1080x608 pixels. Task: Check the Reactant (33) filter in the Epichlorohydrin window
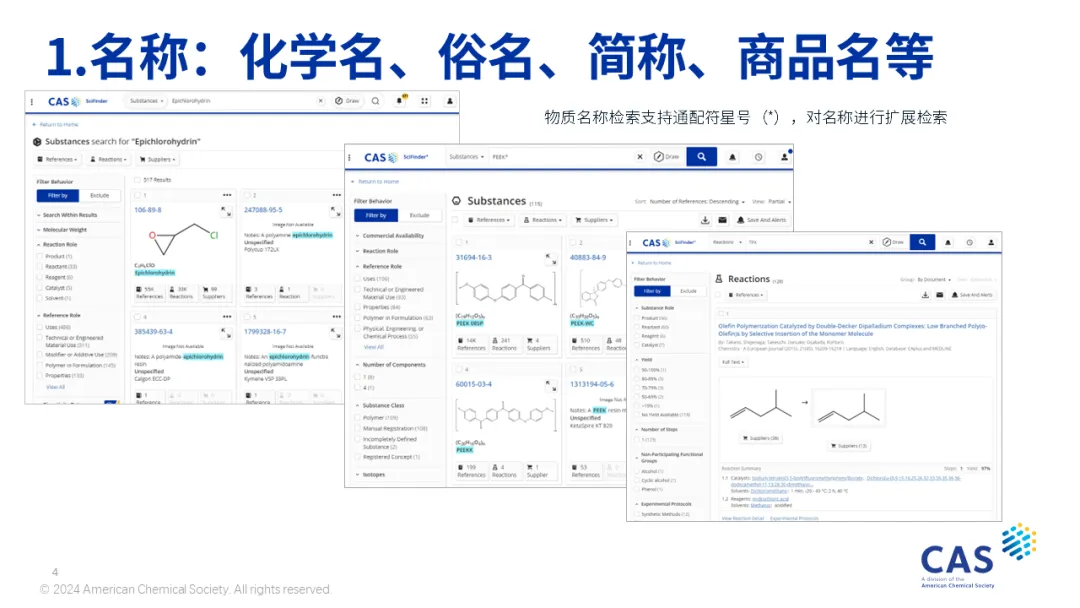[40, 266]
